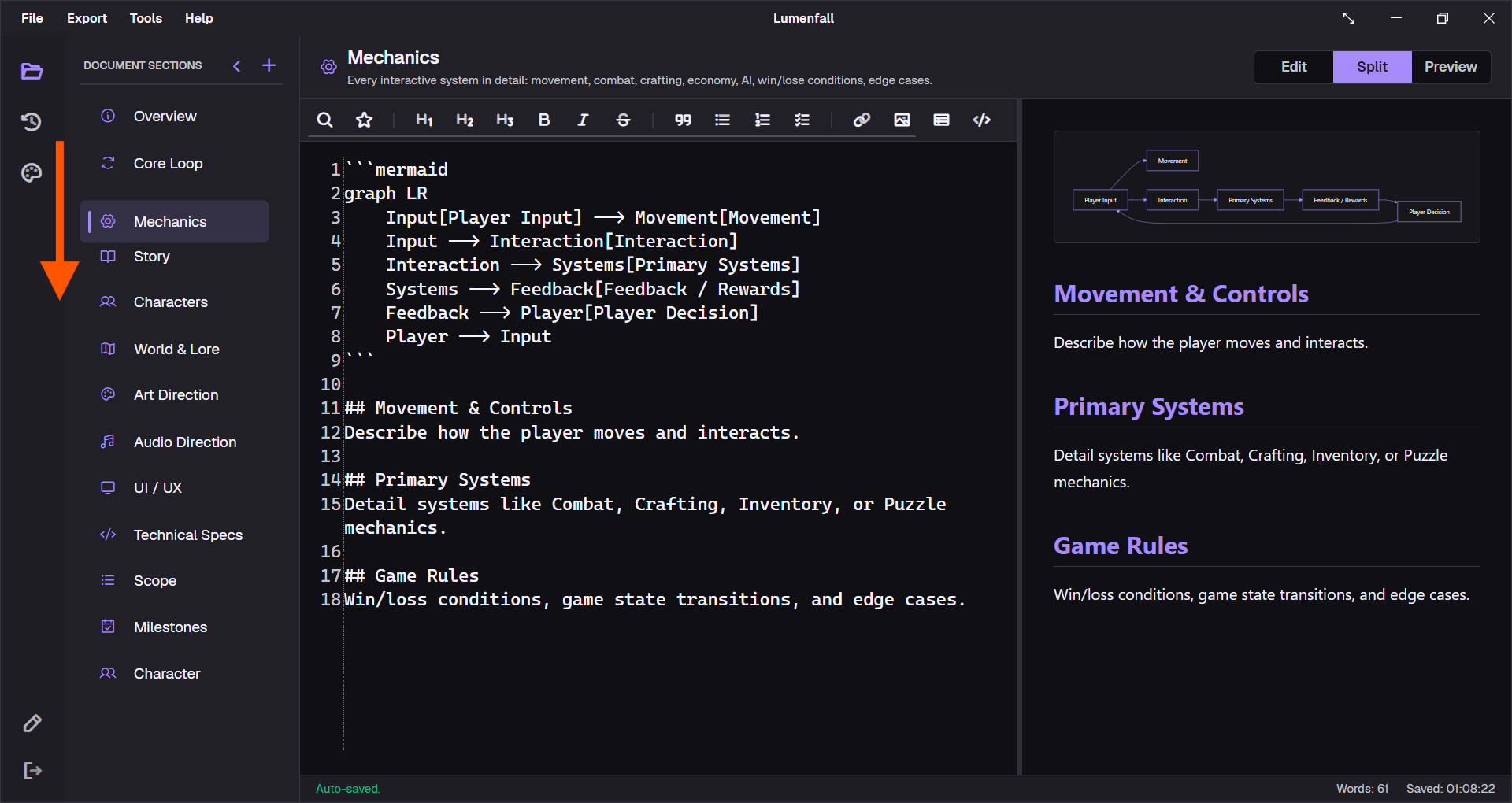Screen dimensions: 1512x803
Task: Click the window expand diagonal-arrows icon
Action: 1349,18
